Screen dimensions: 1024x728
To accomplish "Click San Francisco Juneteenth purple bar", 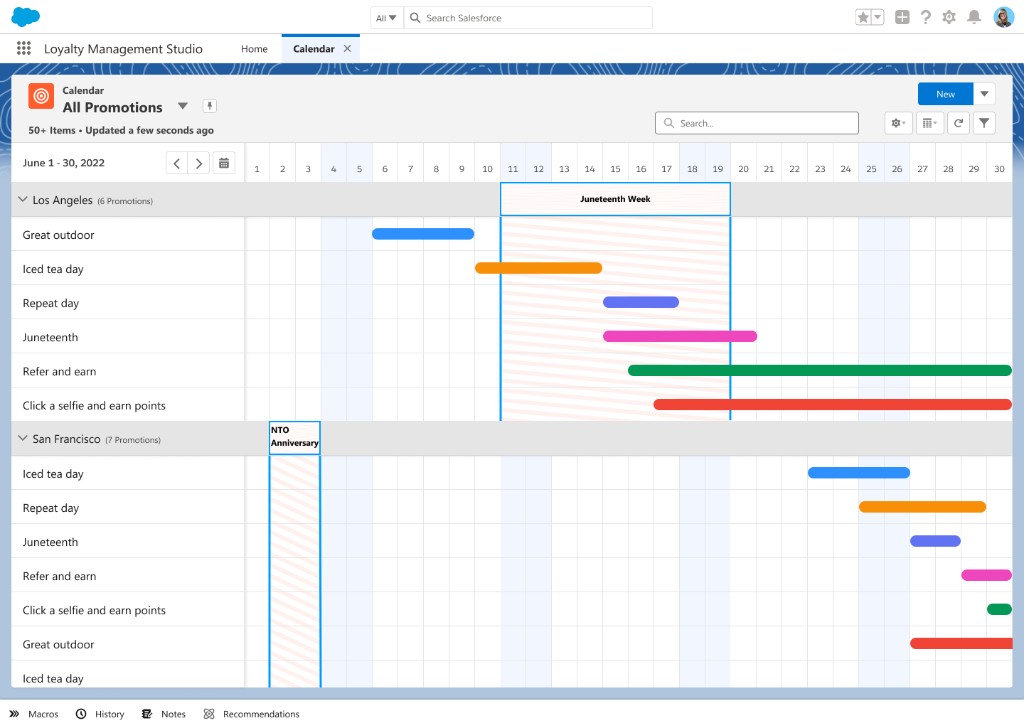I will pos(935,541).
